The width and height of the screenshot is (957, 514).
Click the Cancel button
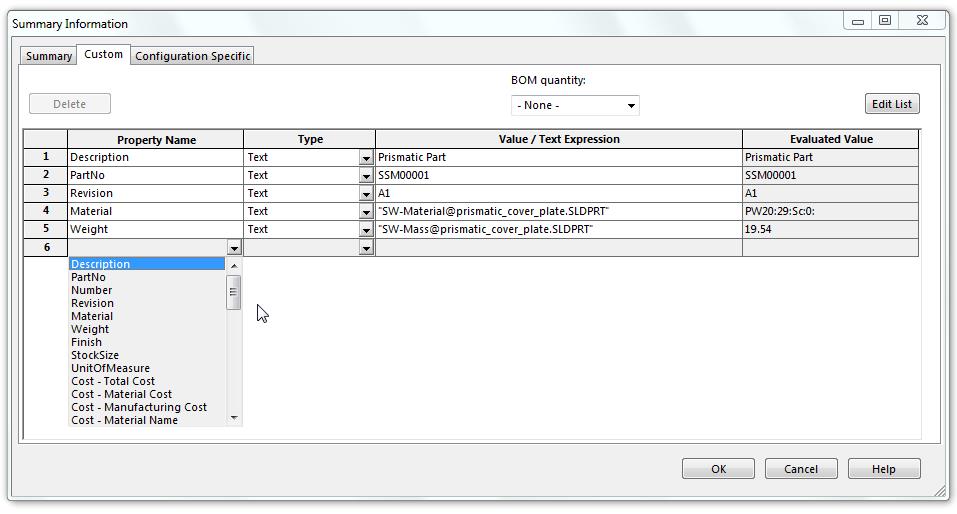click(800, 469)
